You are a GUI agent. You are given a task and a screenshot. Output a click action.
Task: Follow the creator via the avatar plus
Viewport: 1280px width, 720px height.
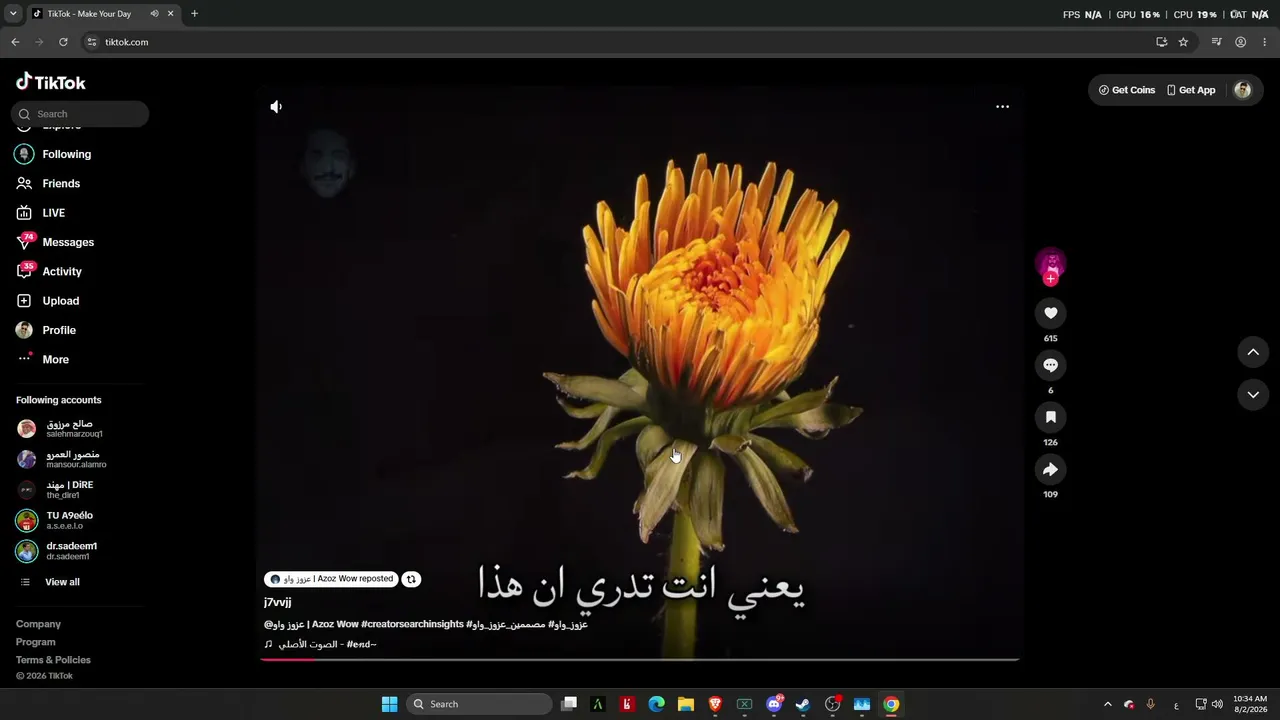[x=1050, y=279]
